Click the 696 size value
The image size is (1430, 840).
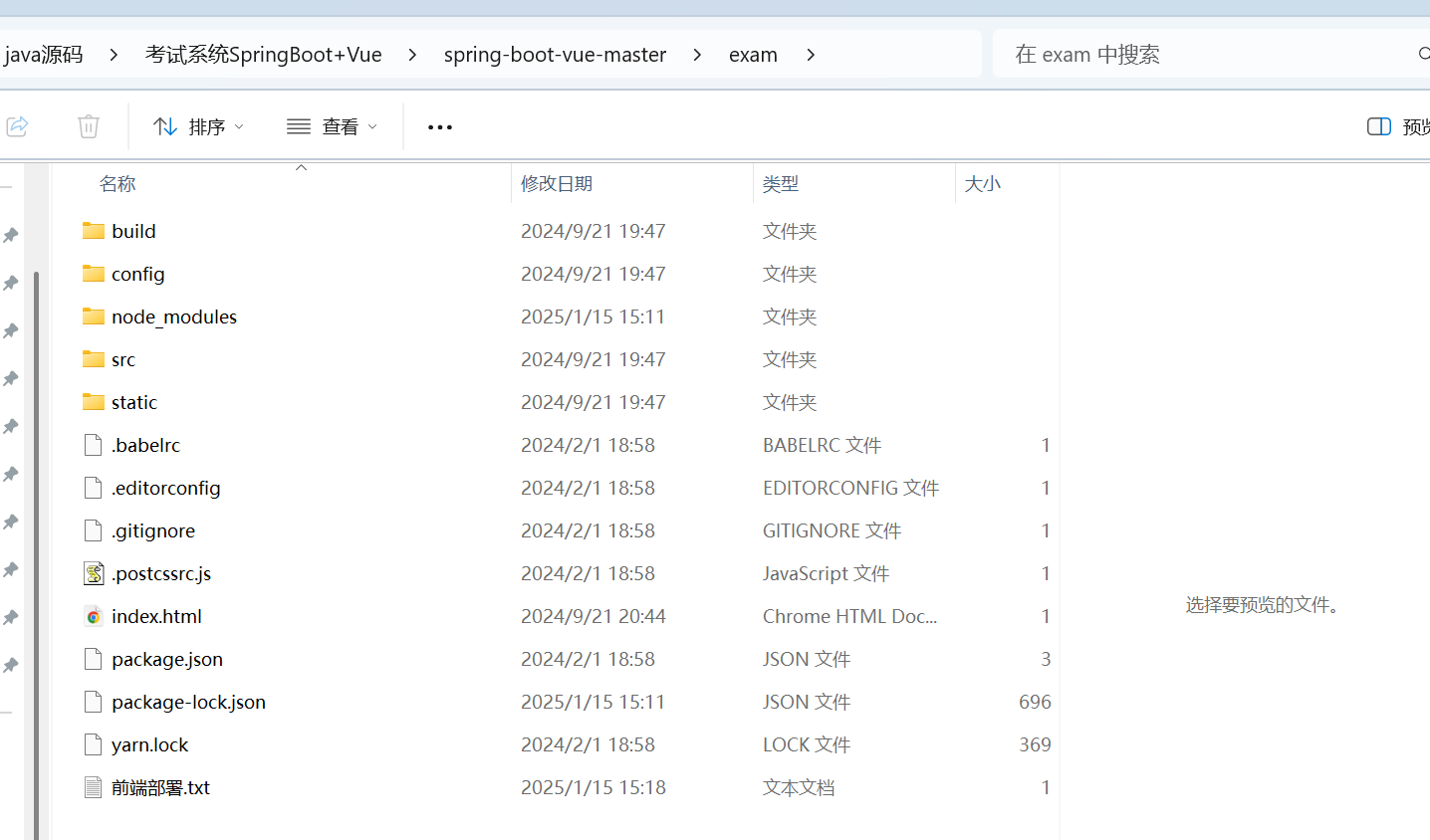click(x=1035, y=702)
